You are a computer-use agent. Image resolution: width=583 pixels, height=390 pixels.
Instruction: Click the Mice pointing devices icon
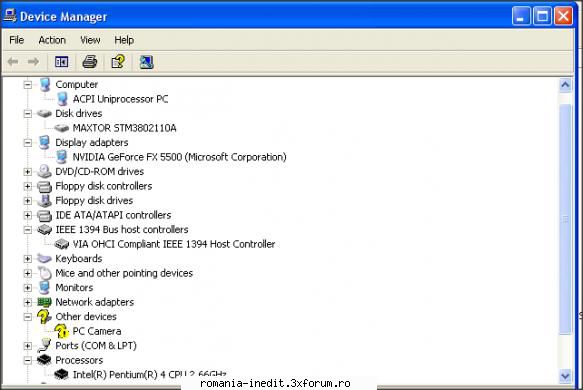point(44,273)
